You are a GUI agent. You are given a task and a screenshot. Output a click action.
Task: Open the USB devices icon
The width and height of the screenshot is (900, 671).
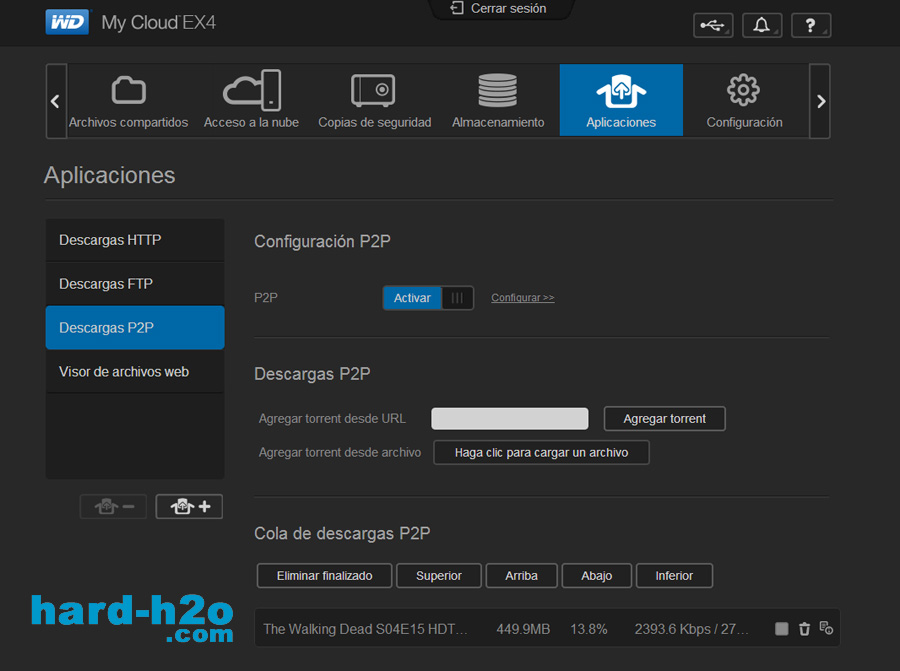point(713,25)
